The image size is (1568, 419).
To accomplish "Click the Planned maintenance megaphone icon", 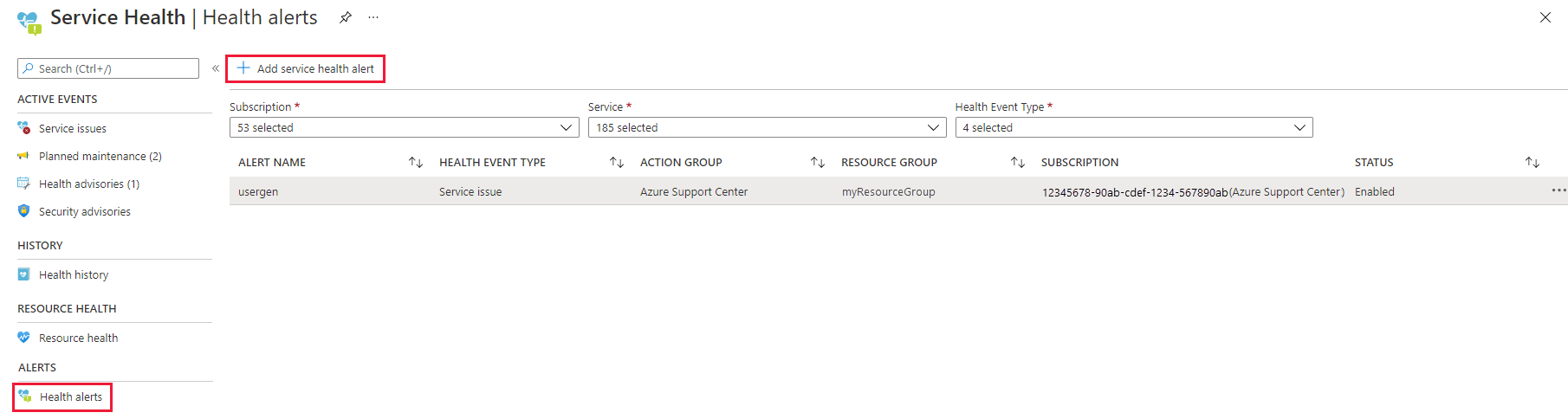I will [24, 156].
